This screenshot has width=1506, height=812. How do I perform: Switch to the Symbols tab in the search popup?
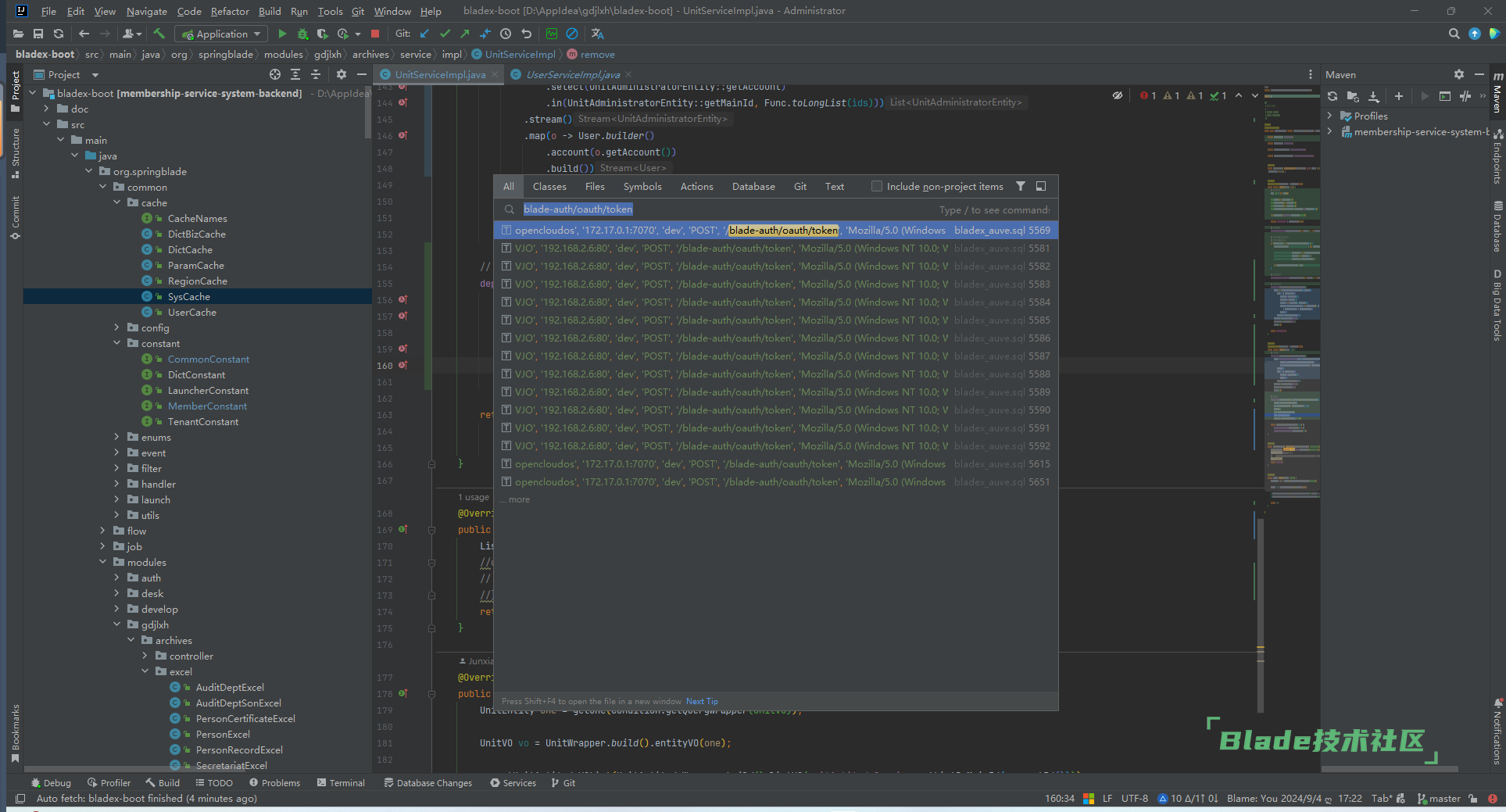point(642,186)
